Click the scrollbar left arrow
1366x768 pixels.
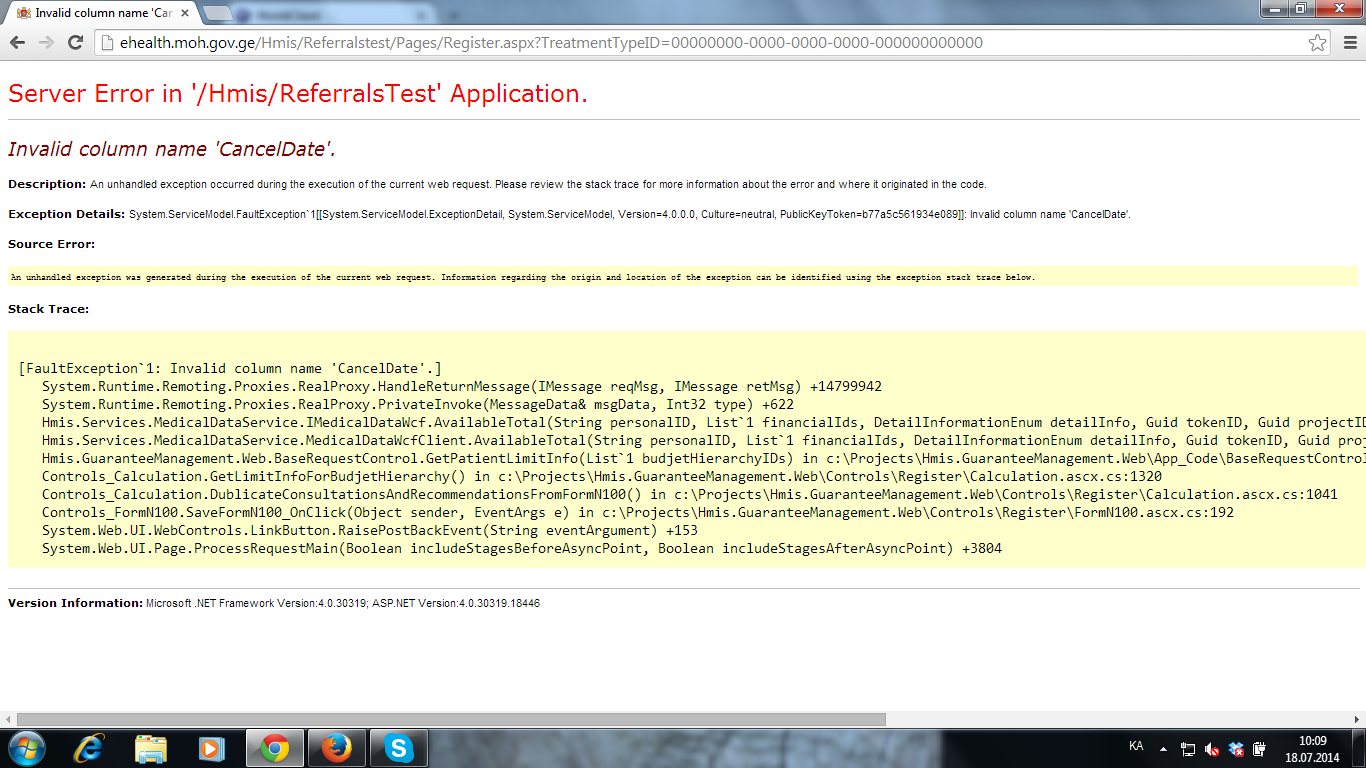coord(9,719)
